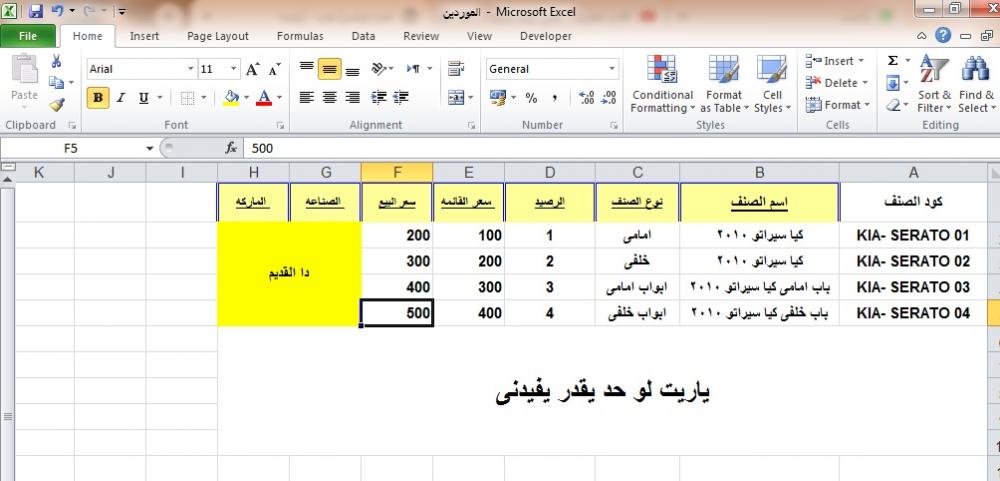
Task: Click the AutoSum sigma icon
Action: pyautogui.click(x=893, y=61)
